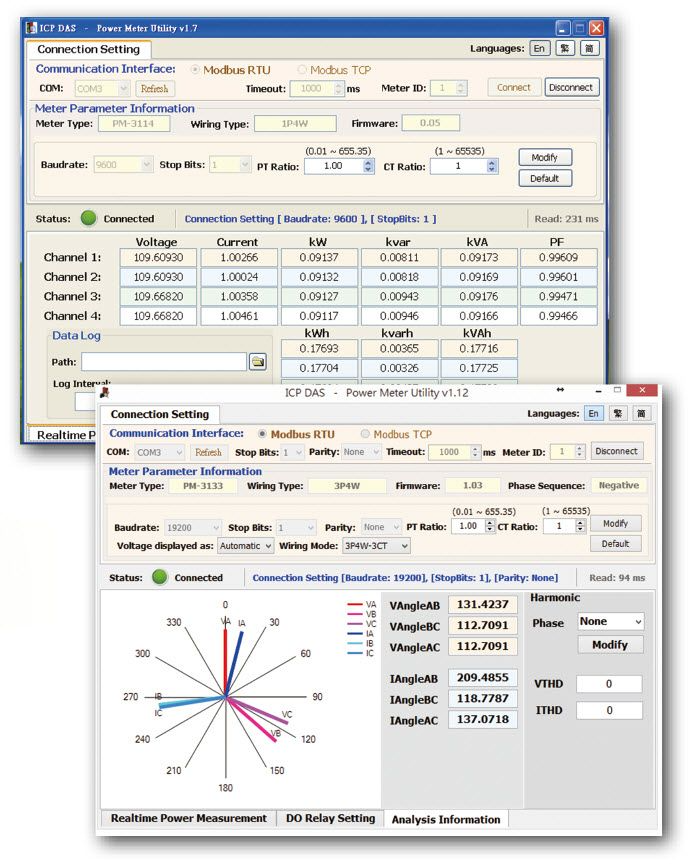Select Connection Setting tab in v1.7 window
Viewport: 698px width, 866px height.
(x=88, y=49)
